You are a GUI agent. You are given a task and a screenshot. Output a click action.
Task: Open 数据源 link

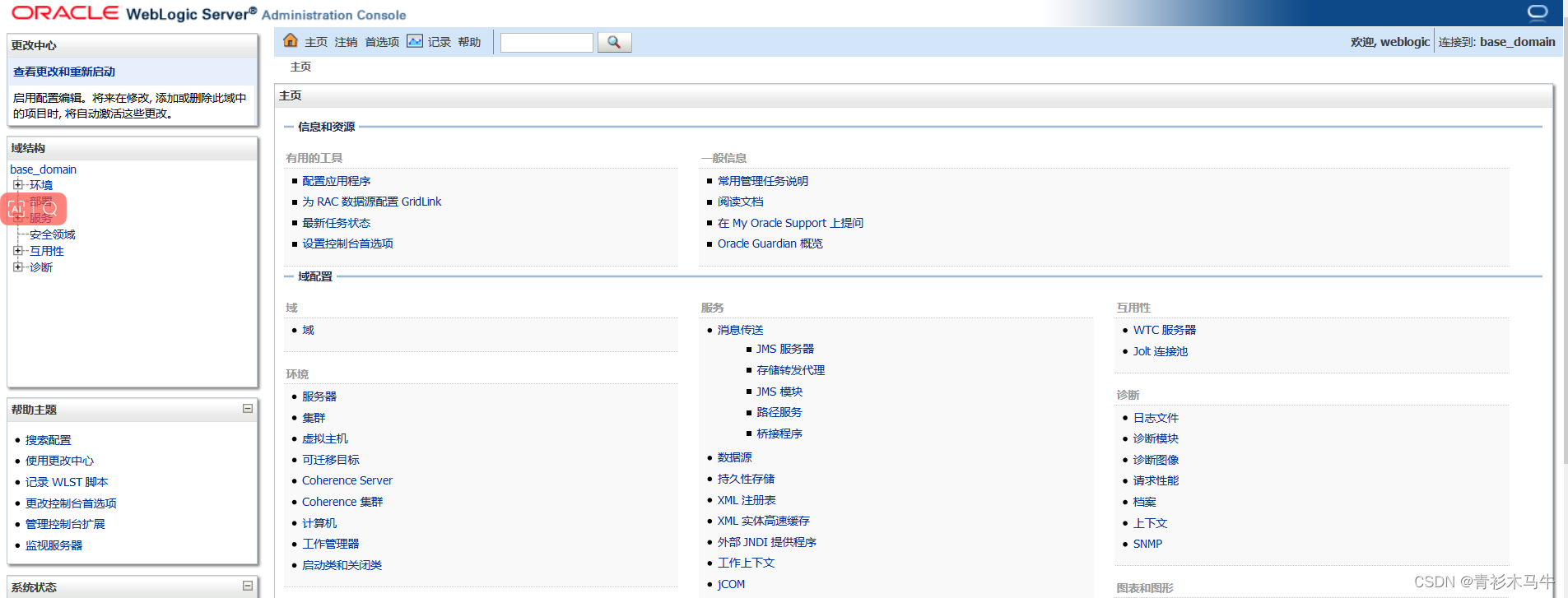(735, 457)
